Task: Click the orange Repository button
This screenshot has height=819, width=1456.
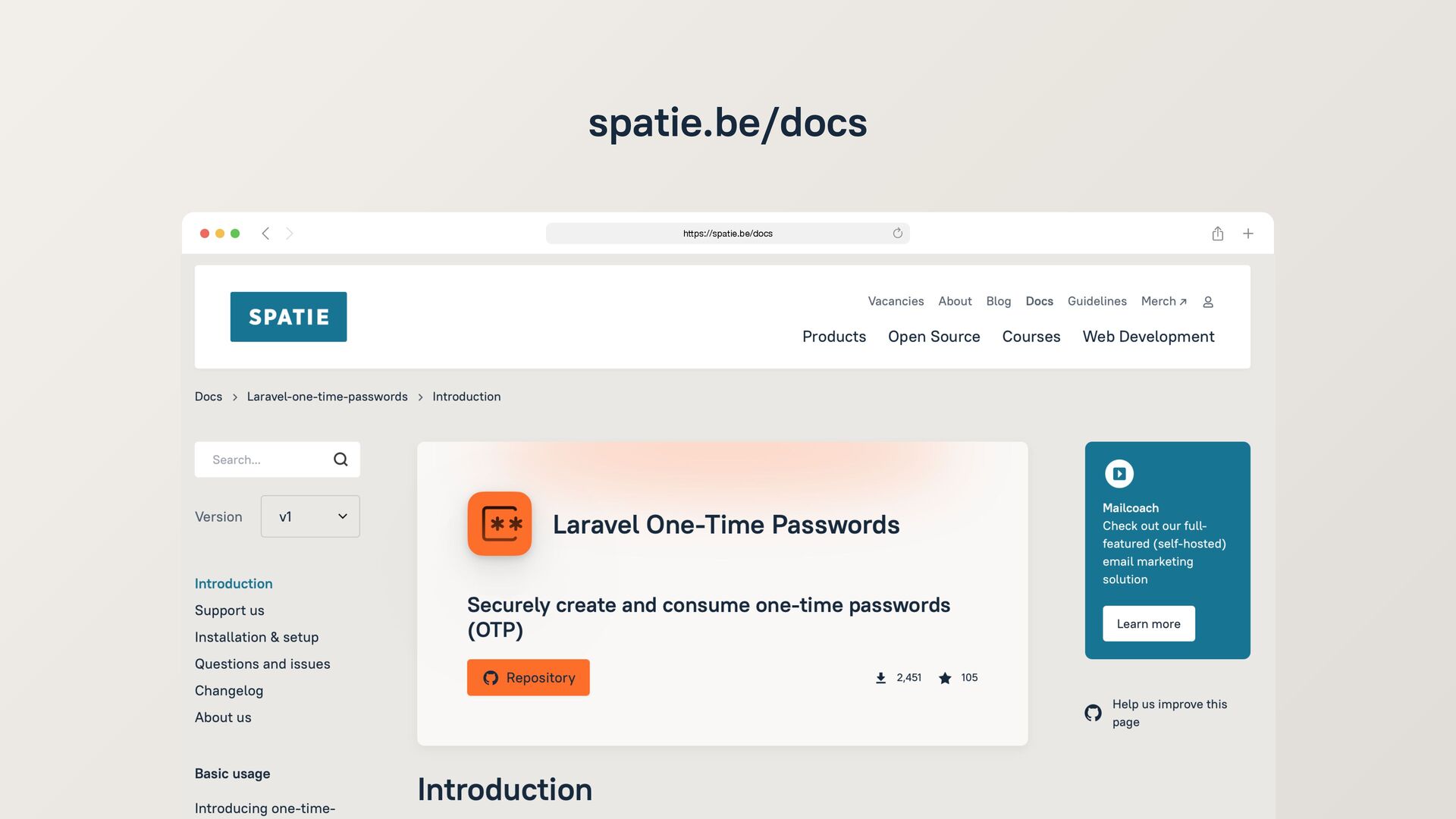Action: tap(528, 678)
